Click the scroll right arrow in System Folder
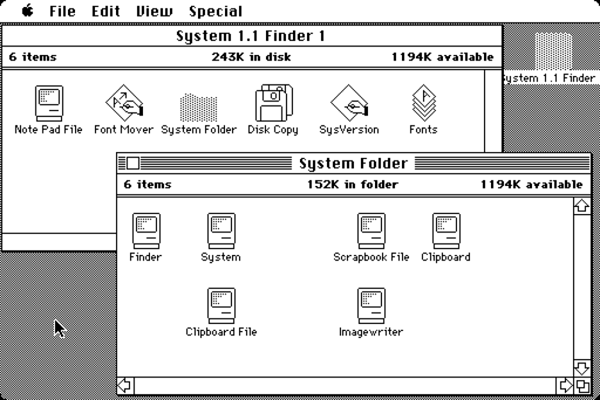Image resolution: width=600 pixels, height=400 pixels. click(565, 385)
